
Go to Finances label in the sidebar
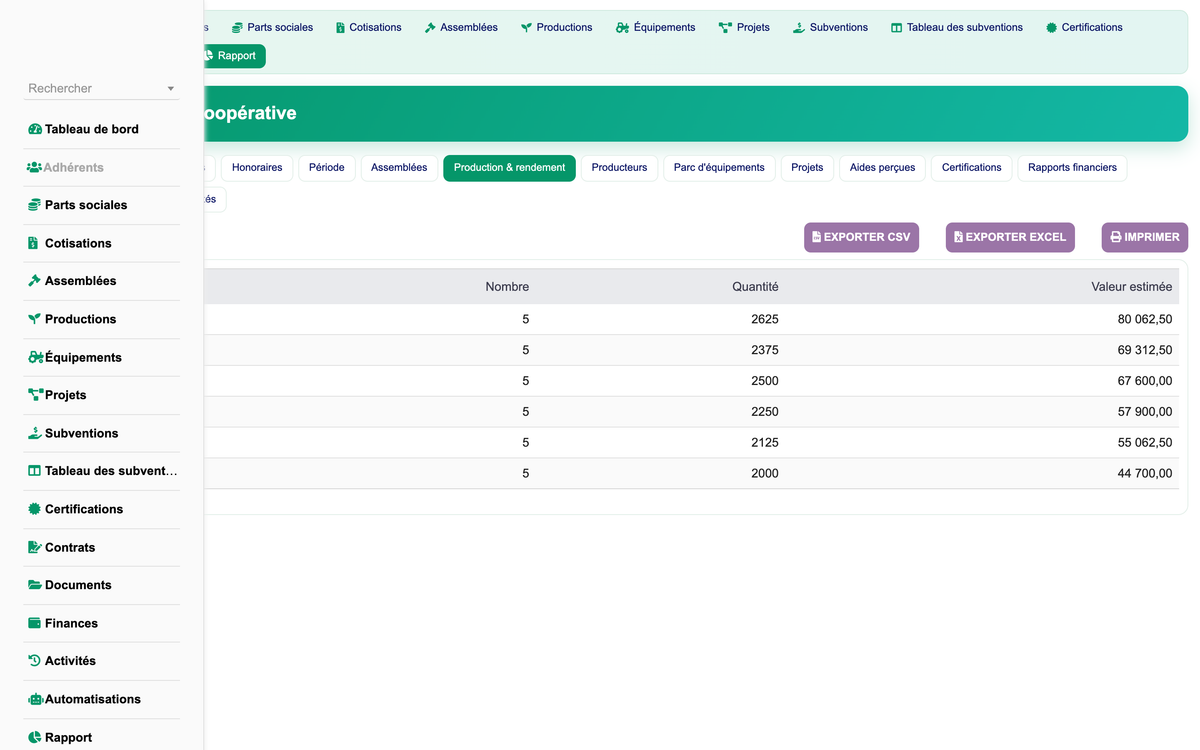click(x=71, y=623)
